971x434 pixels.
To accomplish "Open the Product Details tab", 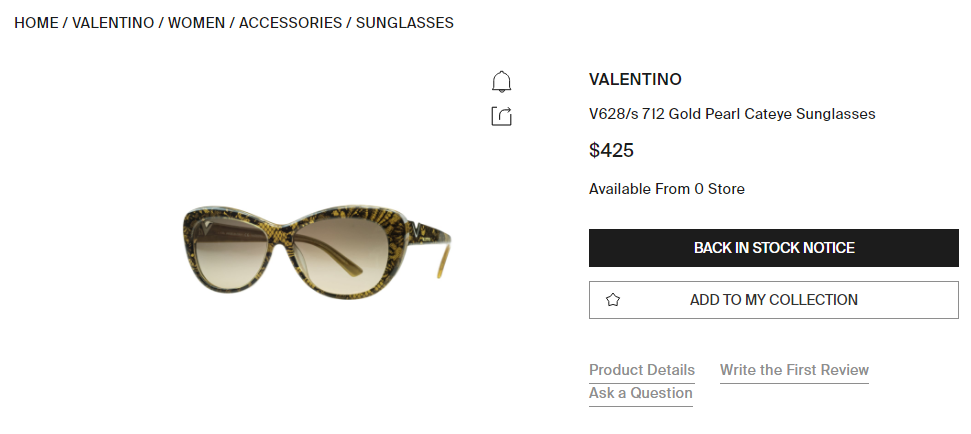I will [641, 370].
